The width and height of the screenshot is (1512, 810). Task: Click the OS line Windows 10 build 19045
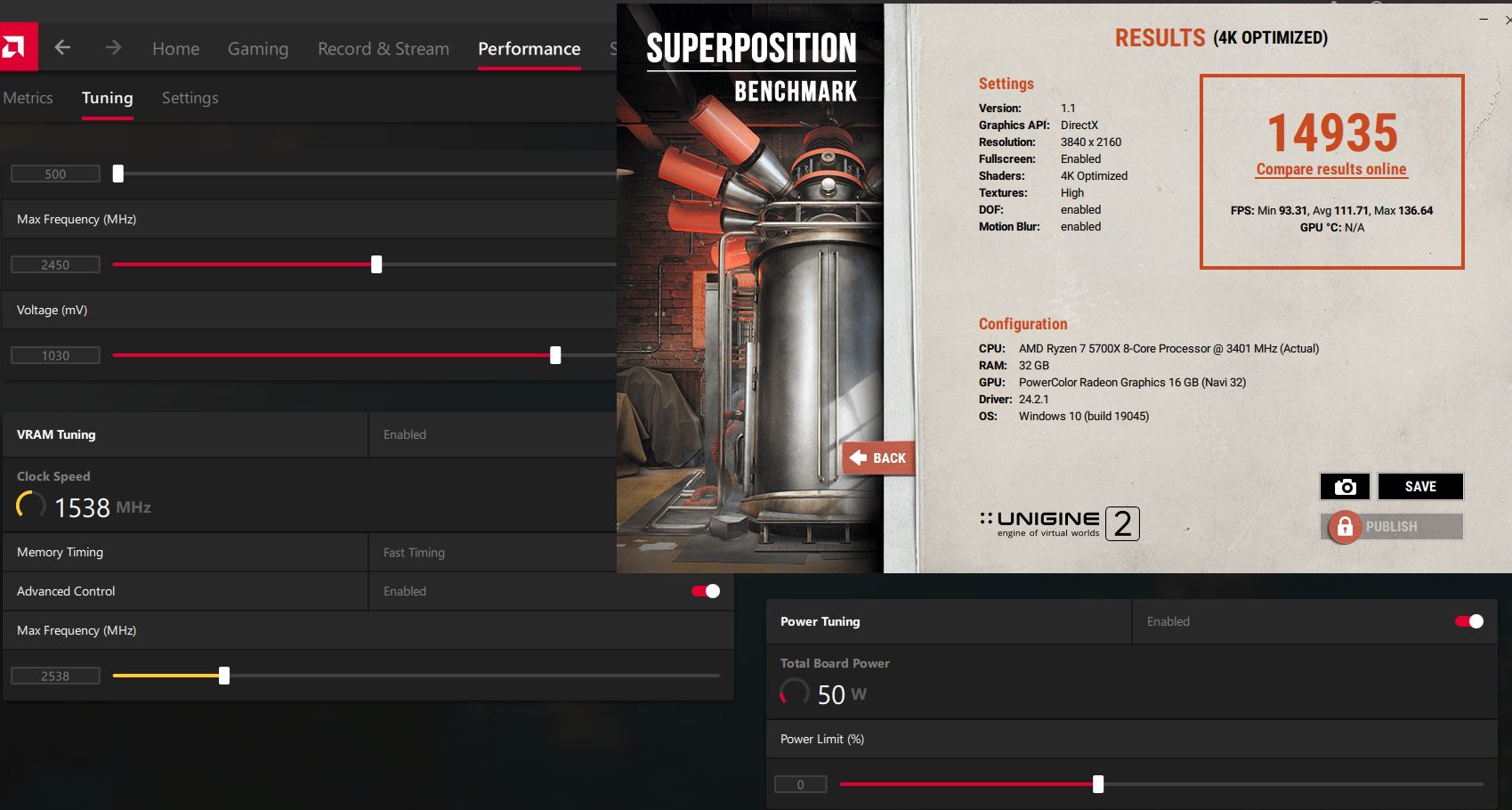1084,417
